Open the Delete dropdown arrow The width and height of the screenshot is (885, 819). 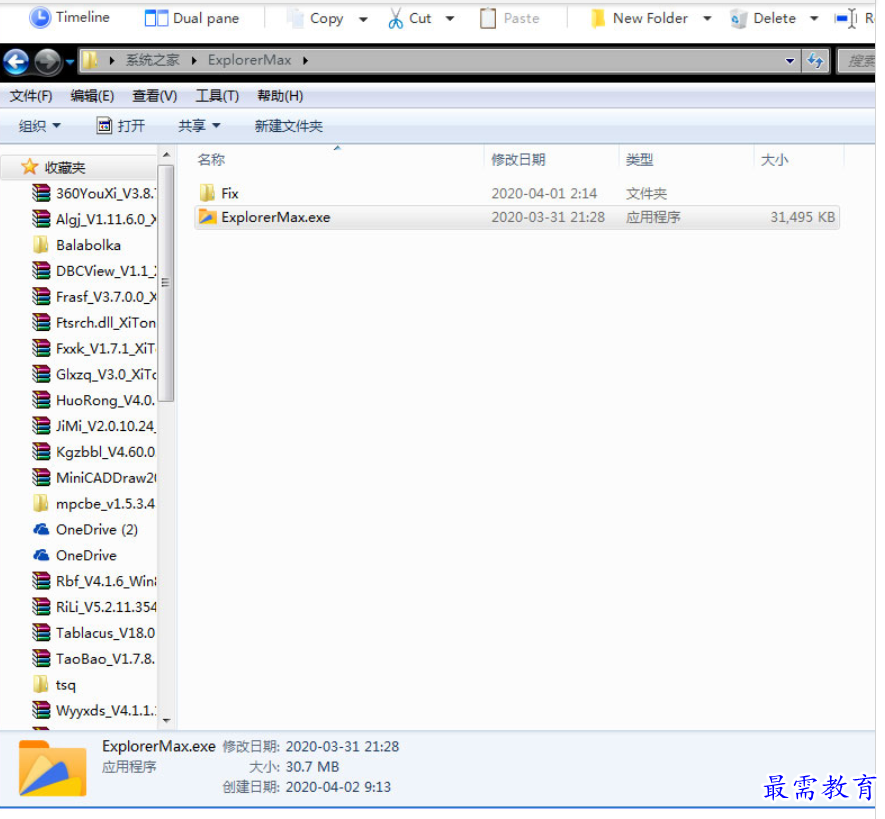(814, 19)
